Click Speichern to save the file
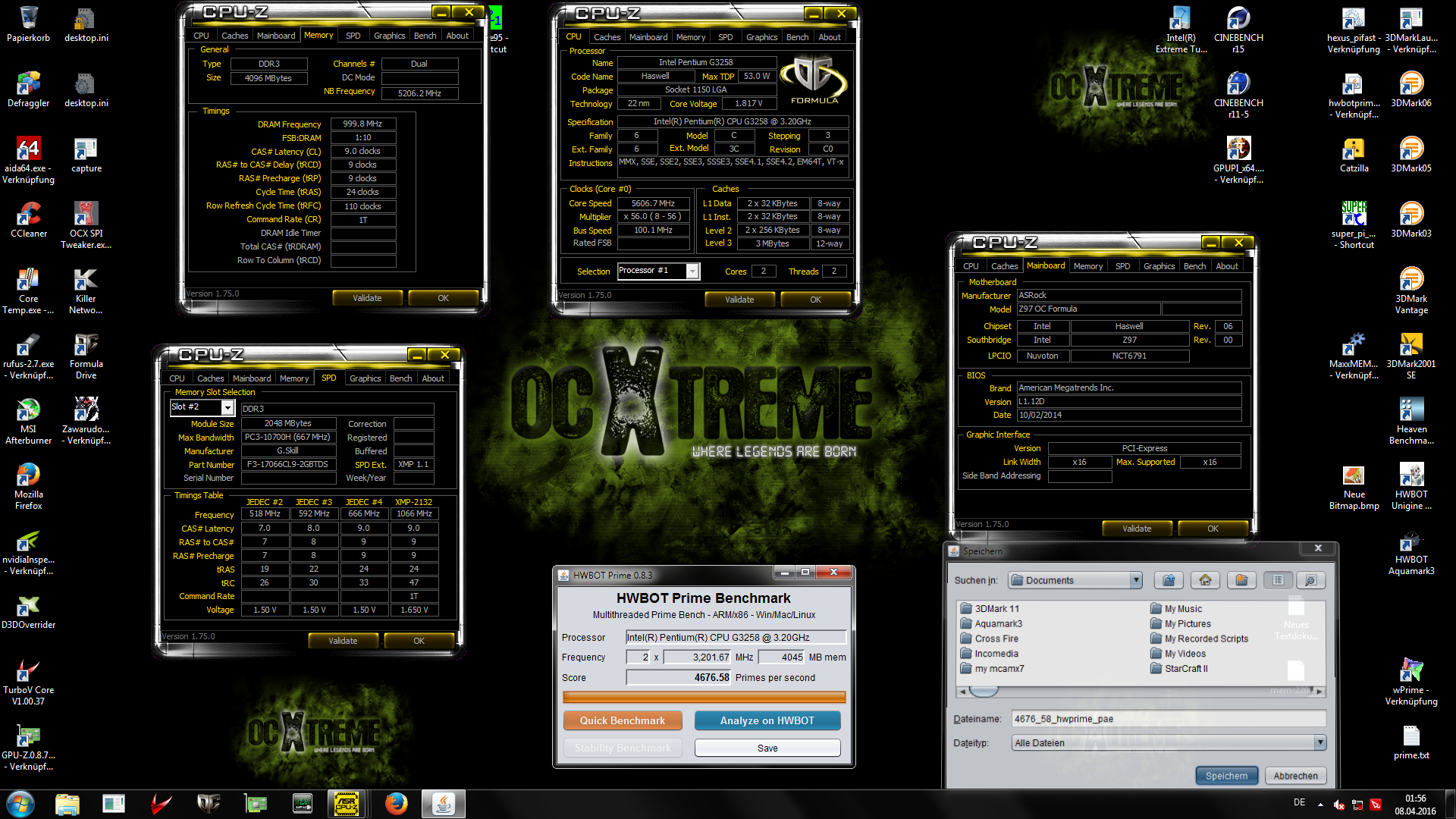This screenshot has height=819, width=1456. click(1226, 776)
